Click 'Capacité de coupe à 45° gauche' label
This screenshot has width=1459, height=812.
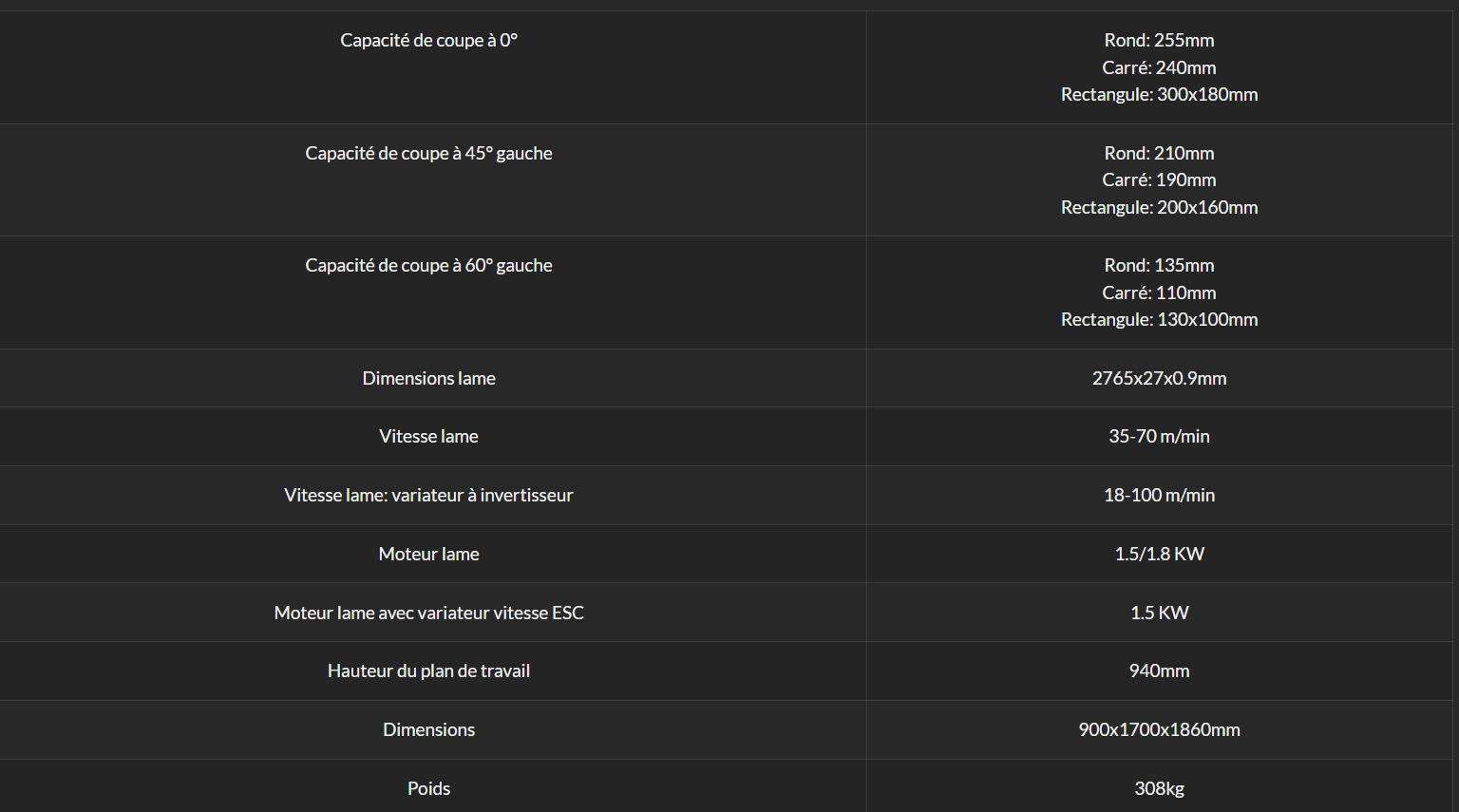click(x=428, y=154)
